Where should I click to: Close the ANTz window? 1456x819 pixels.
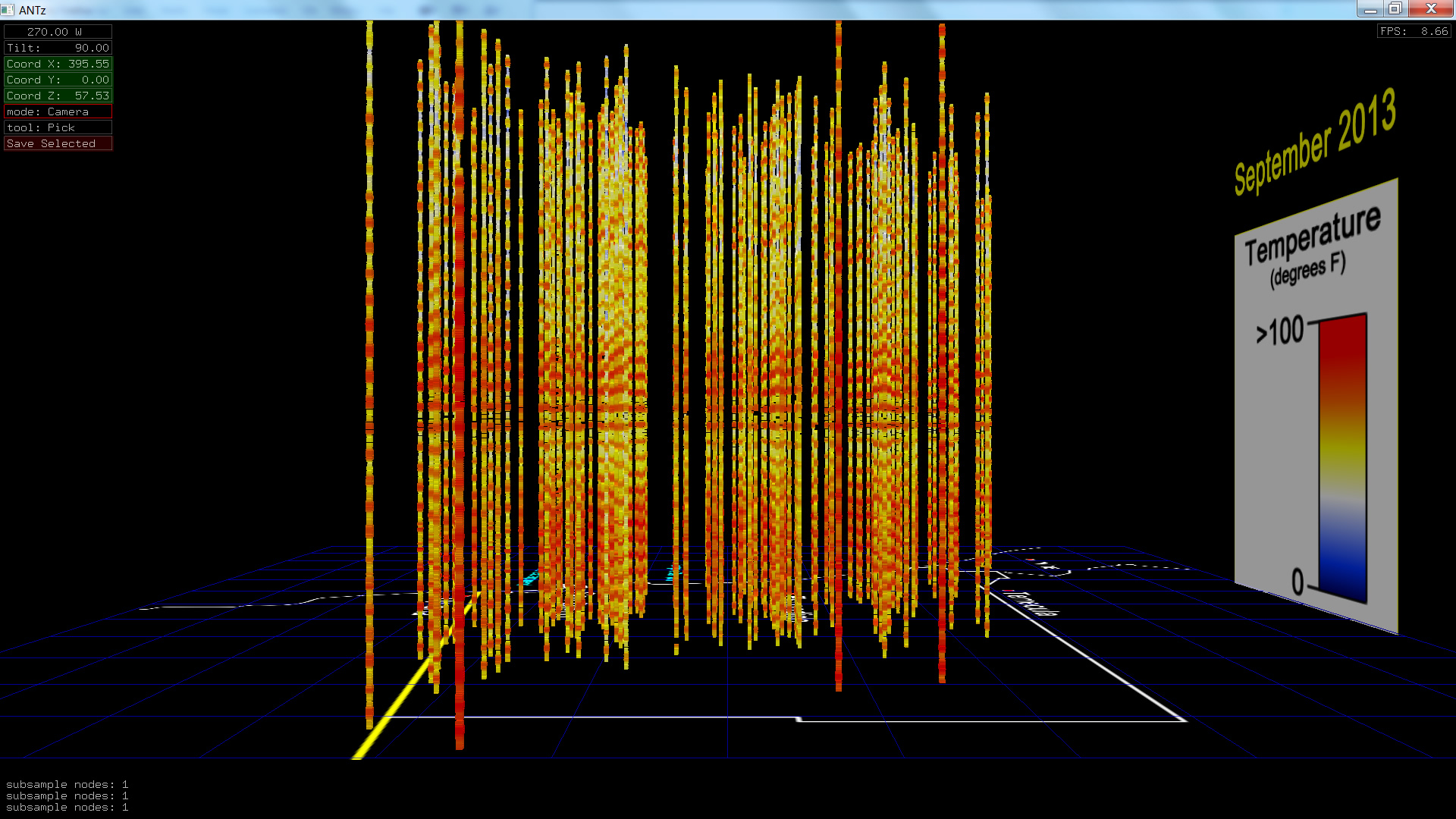point(1430,9)
